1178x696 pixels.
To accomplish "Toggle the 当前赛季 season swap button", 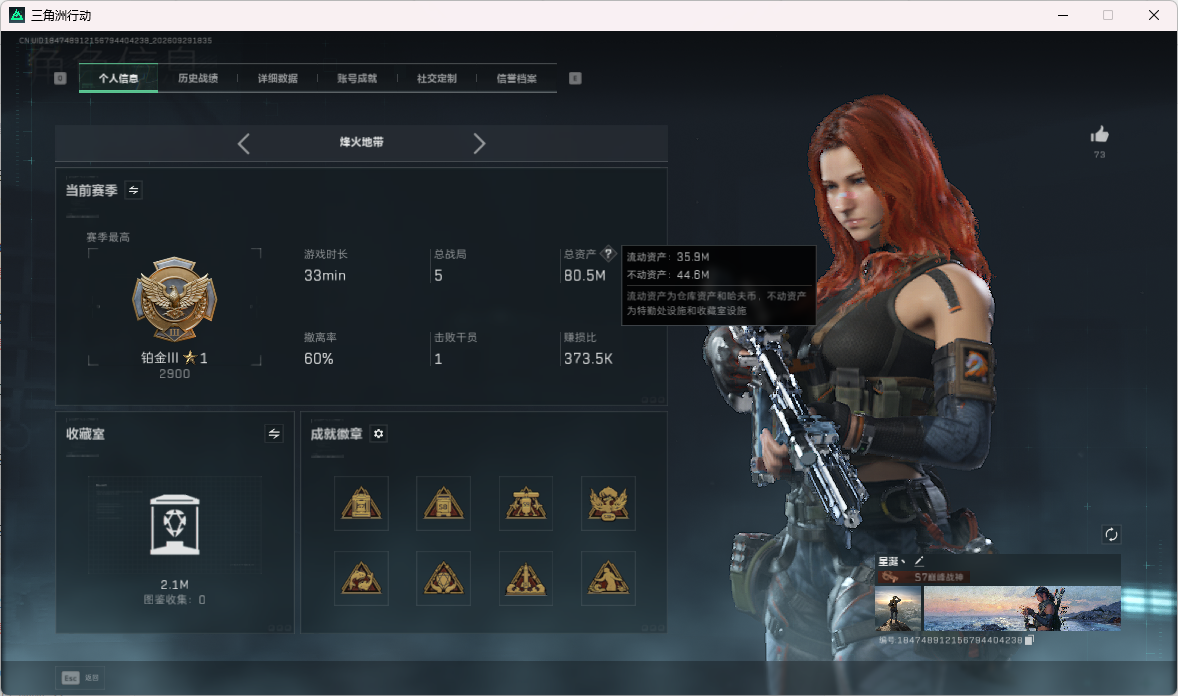I will click(x=134, y=190).
